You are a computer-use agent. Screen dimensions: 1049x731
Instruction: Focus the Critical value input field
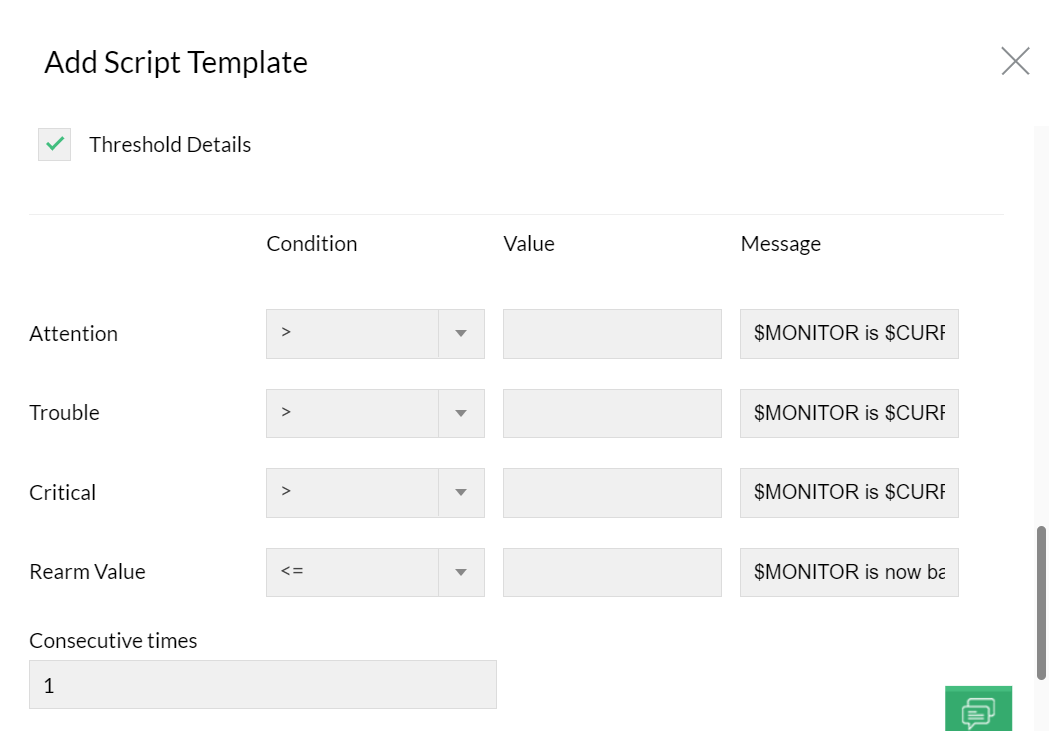612,492
